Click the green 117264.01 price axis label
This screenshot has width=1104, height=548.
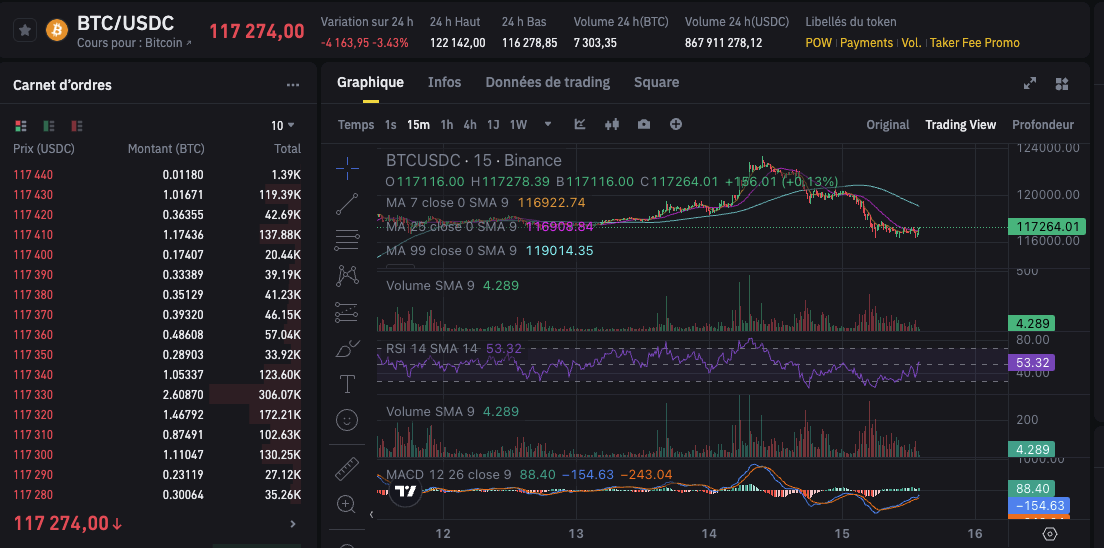click(x=1046, y=227)
